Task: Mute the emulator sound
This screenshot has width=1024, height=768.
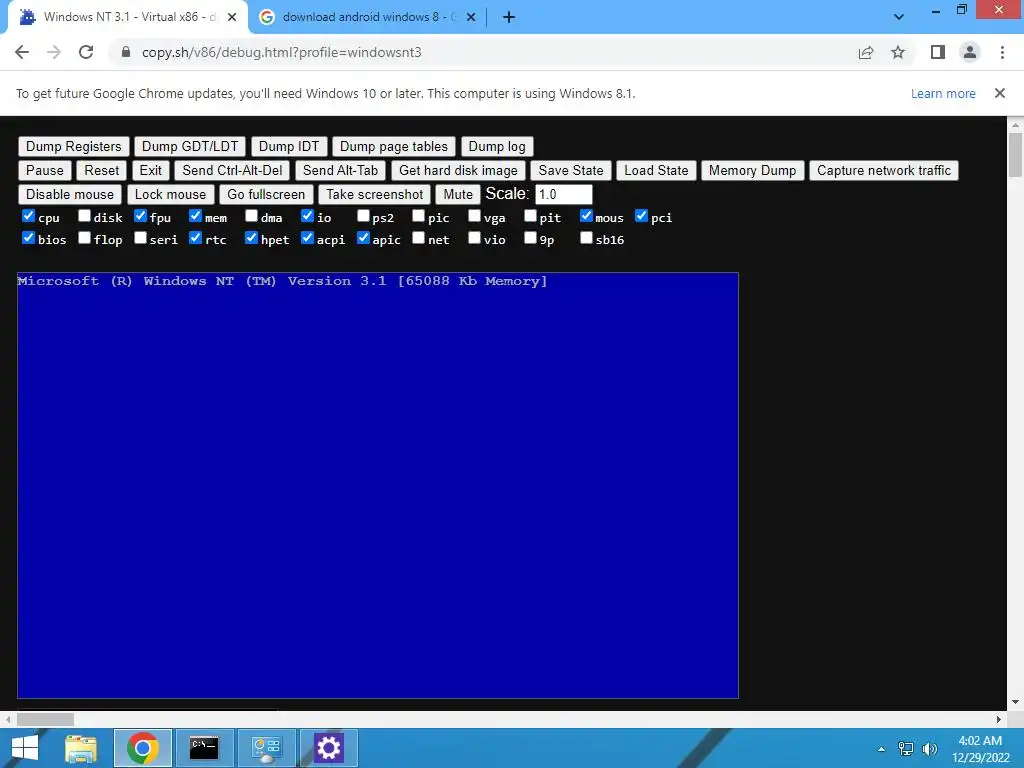Action: (458, 195)
